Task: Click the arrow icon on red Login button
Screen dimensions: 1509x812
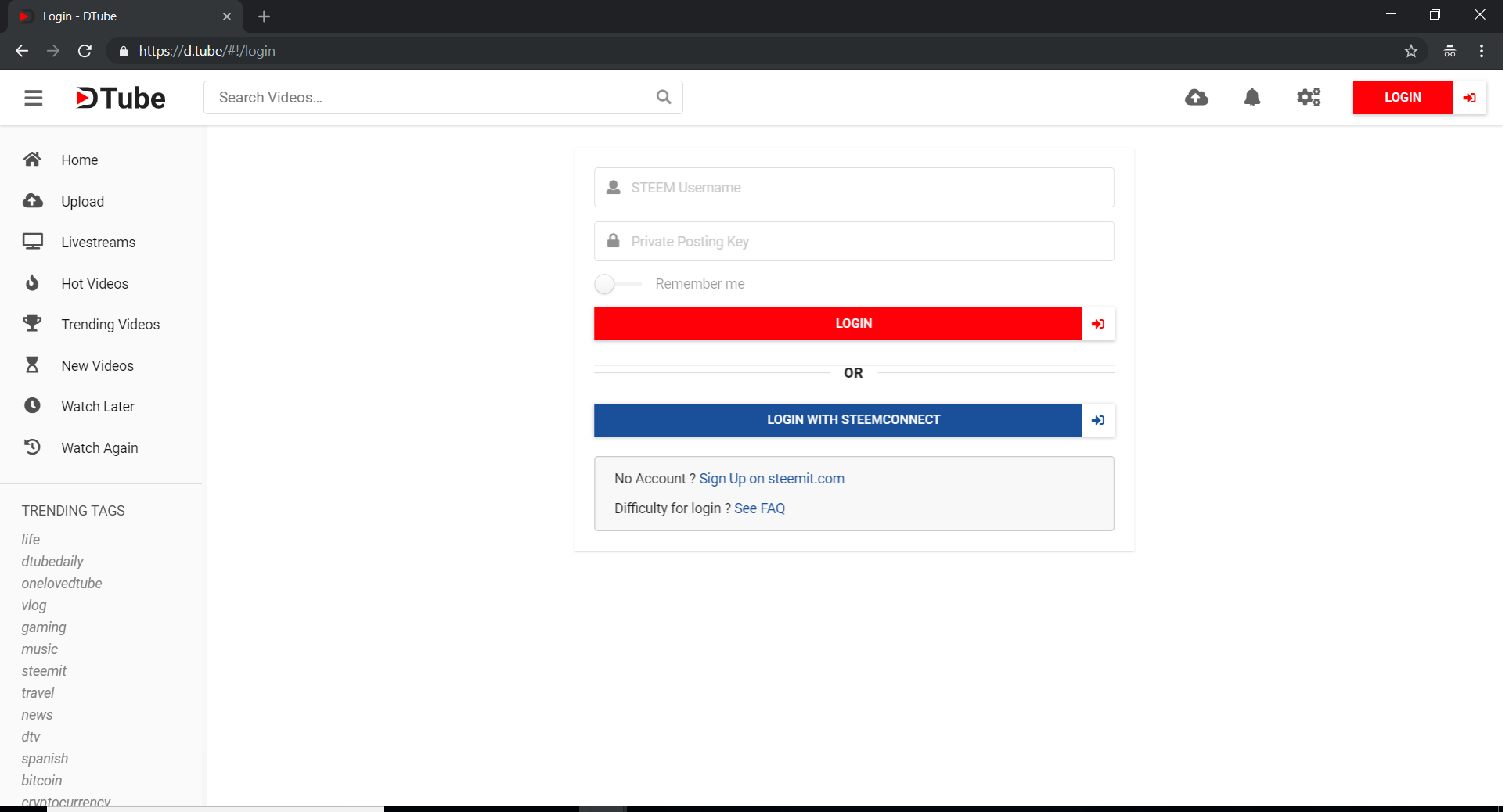Action: (x=1098, y=324)
